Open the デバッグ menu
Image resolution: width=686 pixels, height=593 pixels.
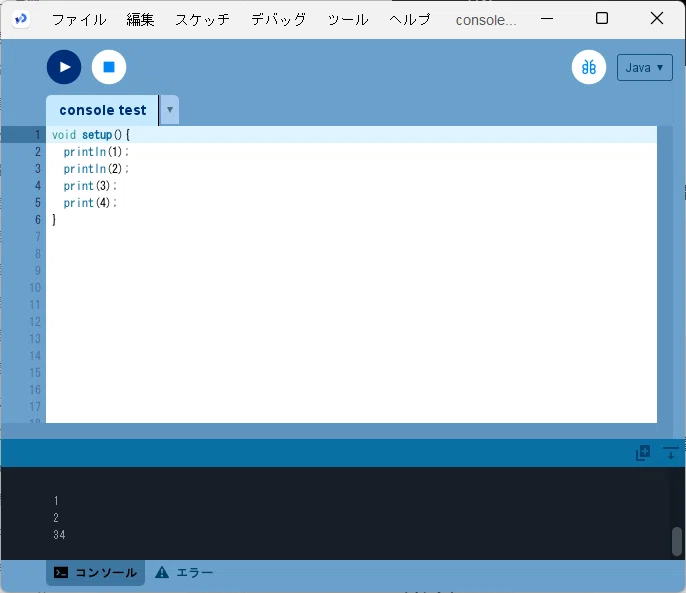point(278,20)
